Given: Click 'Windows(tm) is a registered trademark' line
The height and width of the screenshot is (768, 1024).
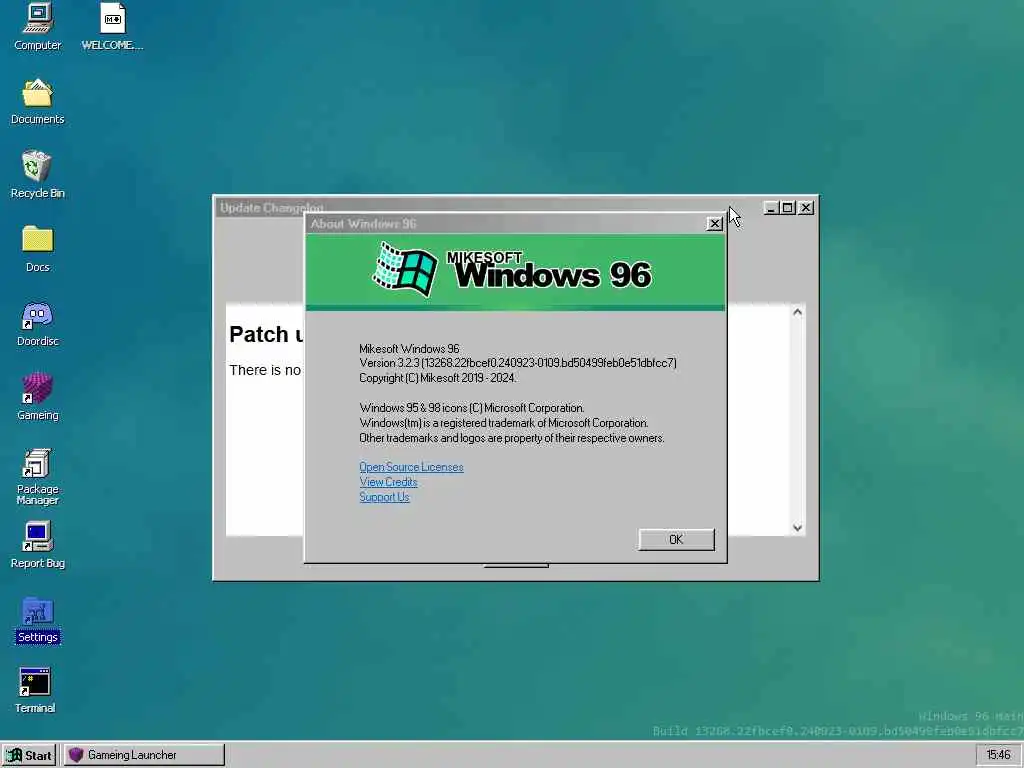Looking at the screenshot, I should [x=504, y=423].
